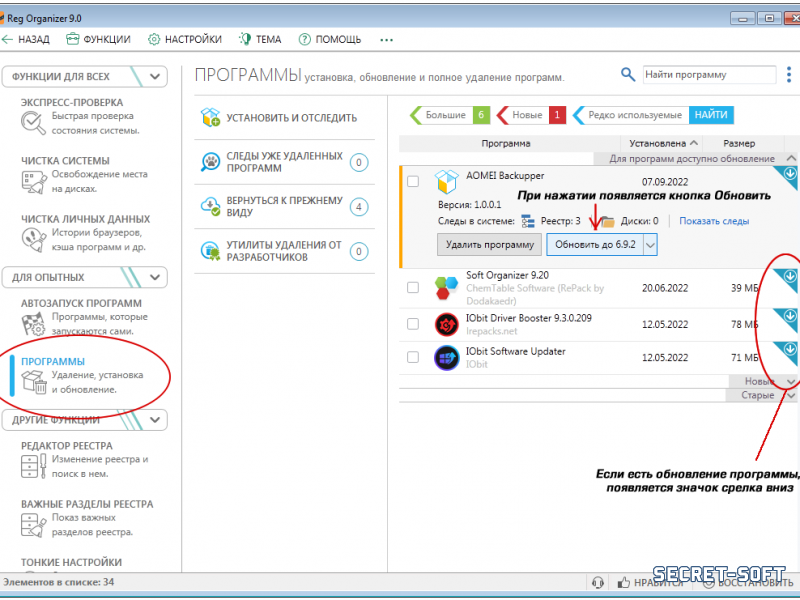The image size is (800, 600).
Task: Click IObit Driver Booster program icon
Action: coord(446,325)
